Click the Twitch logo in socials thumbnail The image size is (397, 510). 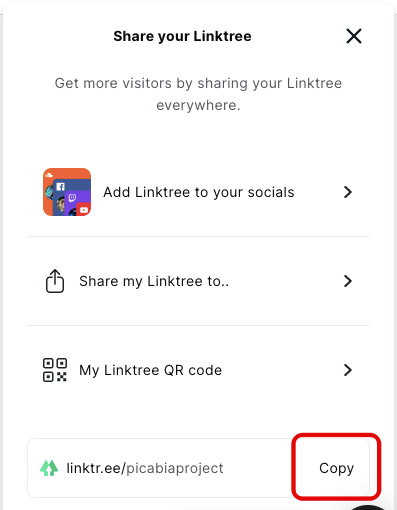pos(72,198)
